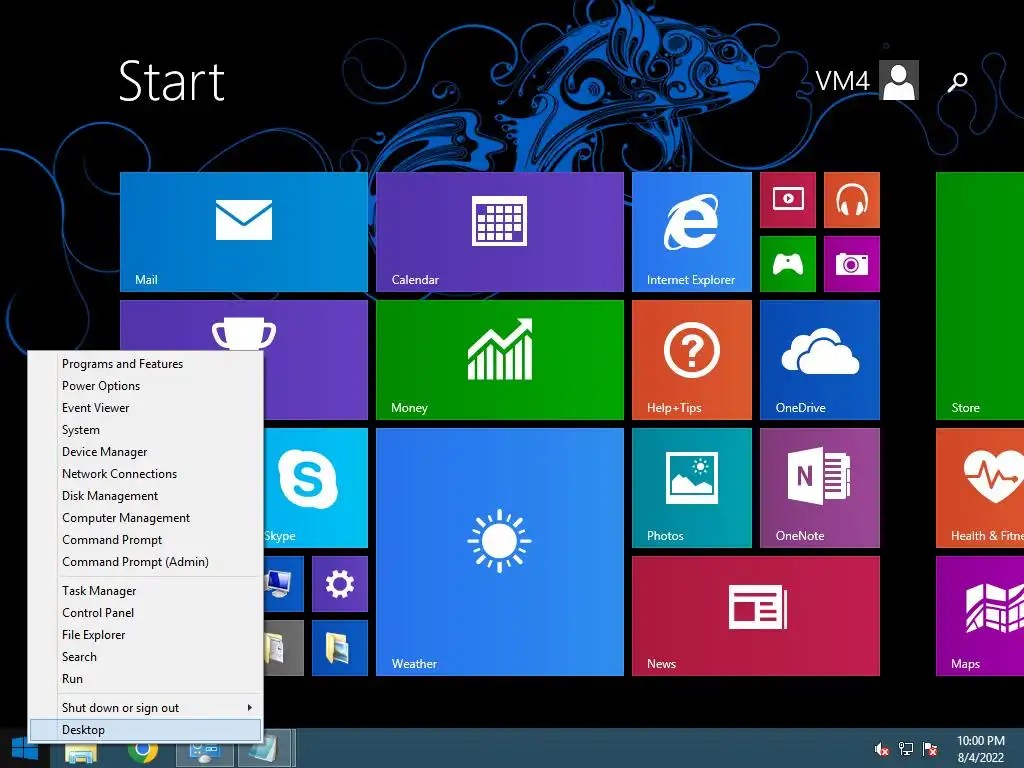Switch to the Notepad taskbar window
1024x768 pixels.
(x=265, y=750)
